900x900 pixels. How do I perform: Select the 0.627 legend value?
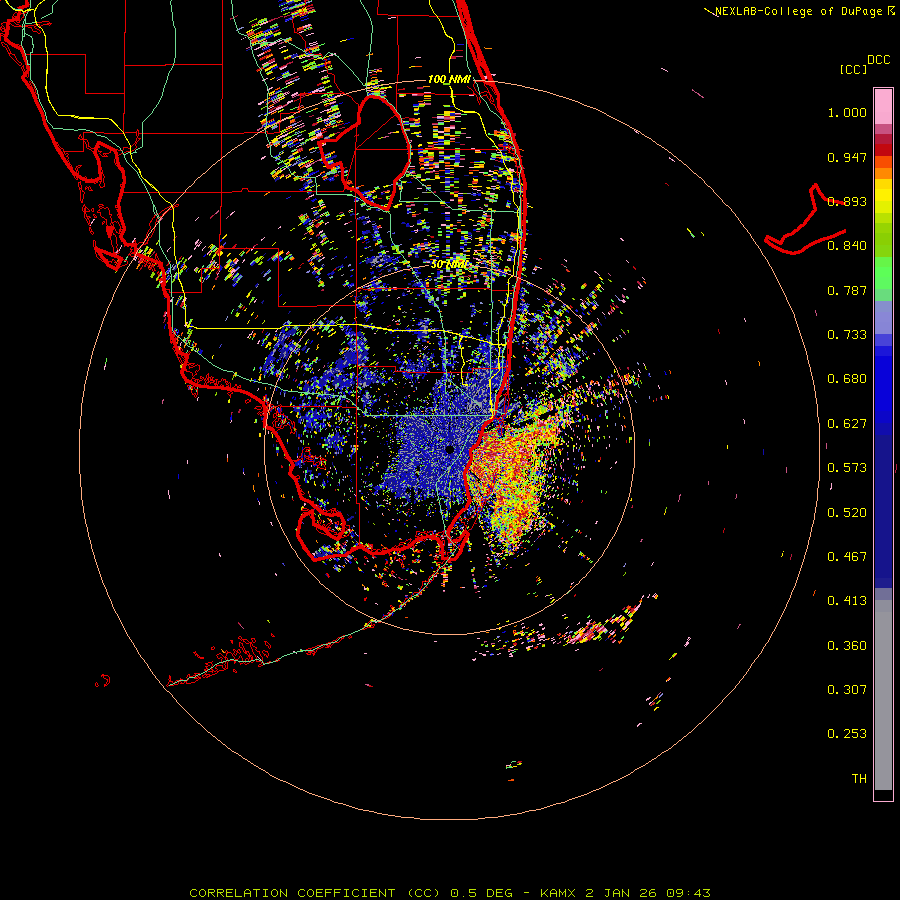[847, 424]
